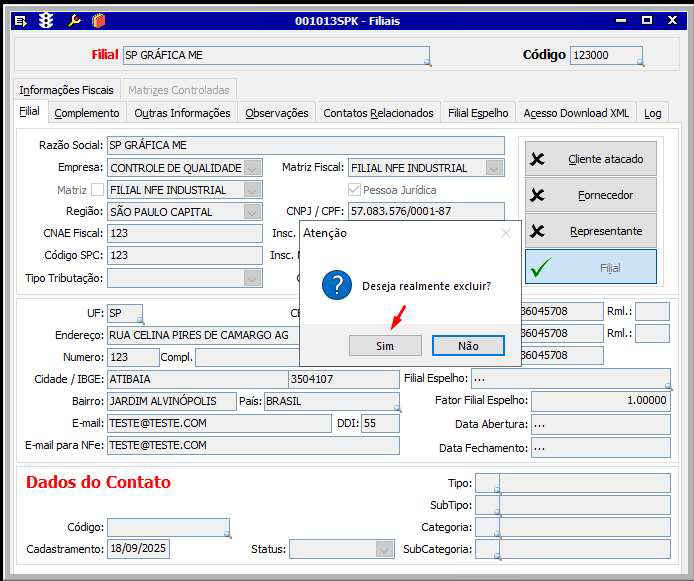Open the wrench settings icon
This screenshot has width=694, height=581.
73,20
